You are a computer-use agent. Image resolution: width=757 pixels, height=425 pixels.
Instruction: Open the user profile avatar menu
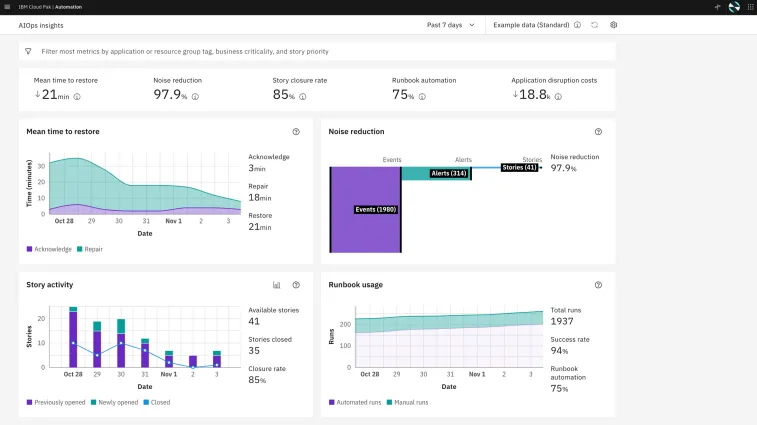(x=735, y=7)
